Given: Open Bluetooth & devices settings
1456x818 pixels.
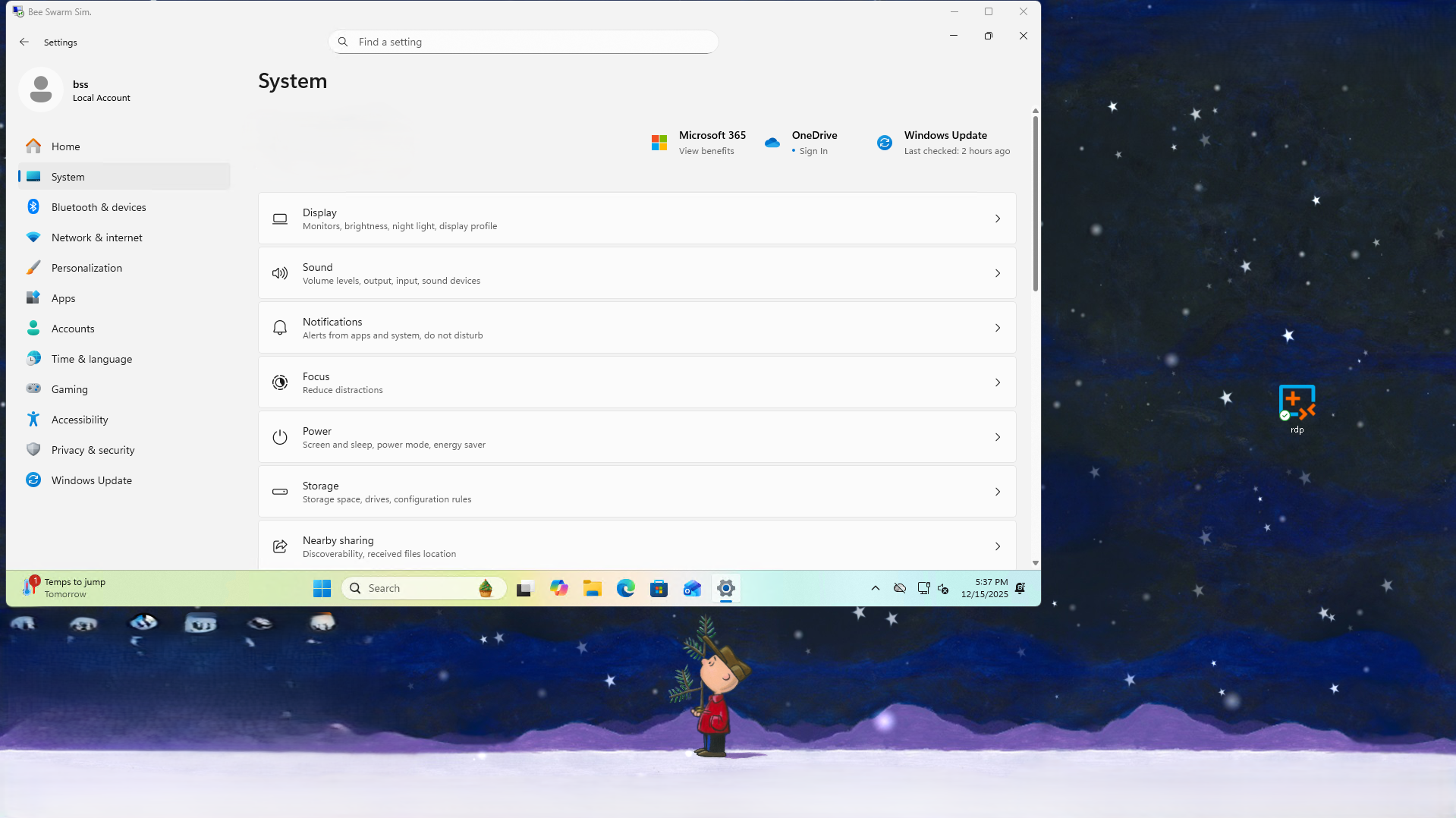Looking at the screenshot, I should coord(99,206).
